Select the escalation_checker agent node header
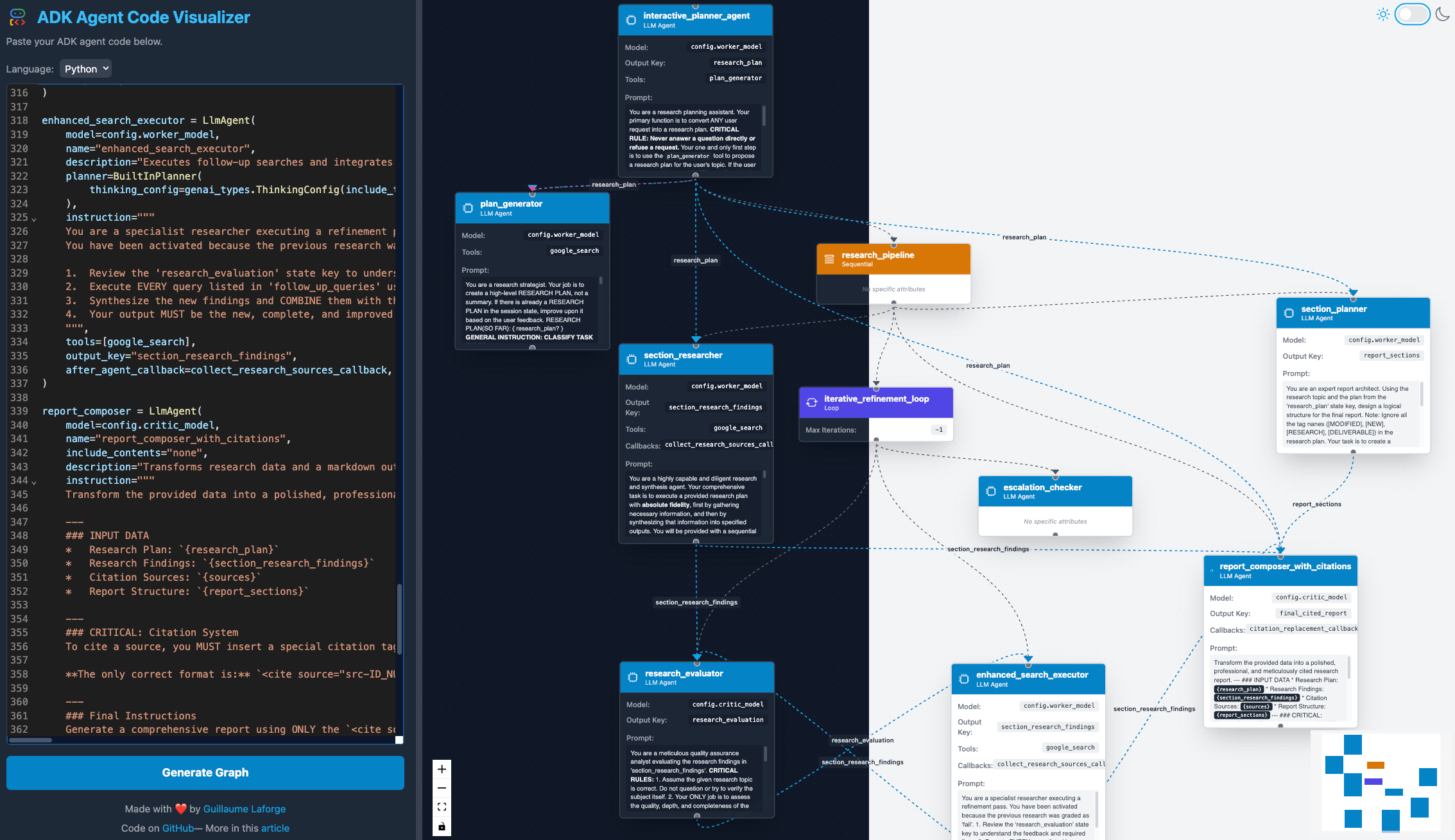This screenshot has width=1455, height=840. pyautogui.click(x=1055, y=492)
